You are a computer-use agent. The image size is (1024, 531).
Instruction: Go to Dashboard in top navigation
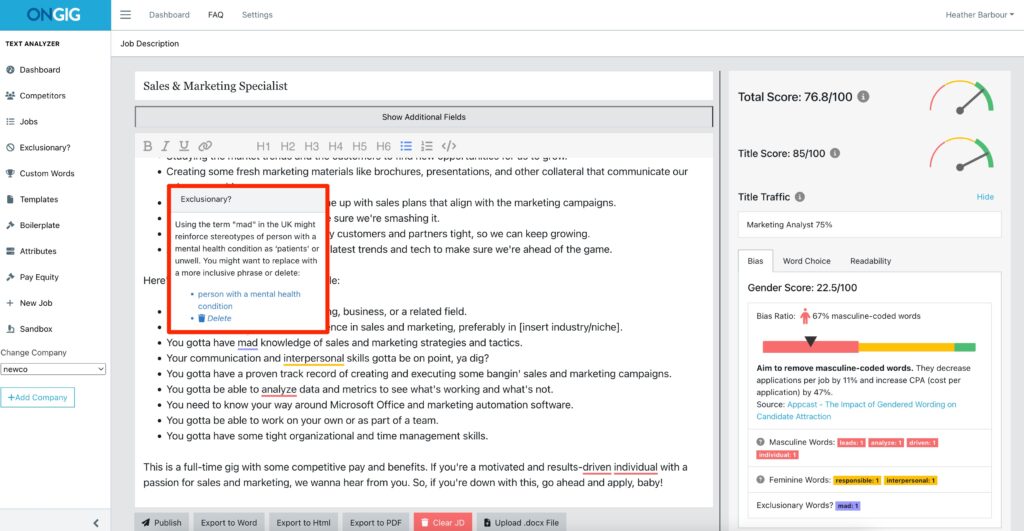(169, 14)
